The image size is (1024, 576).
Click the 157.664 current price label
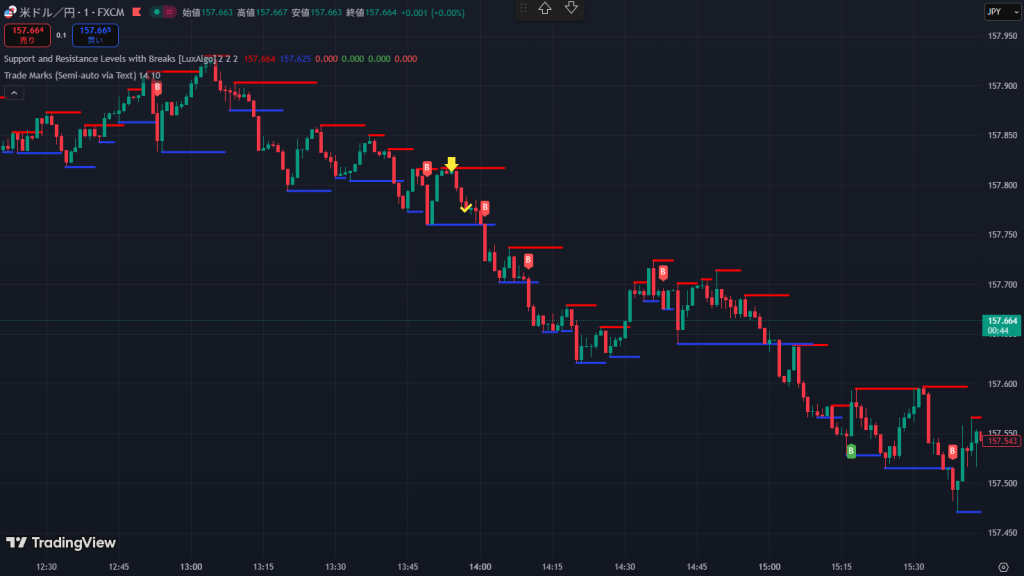coord(1001,321)
